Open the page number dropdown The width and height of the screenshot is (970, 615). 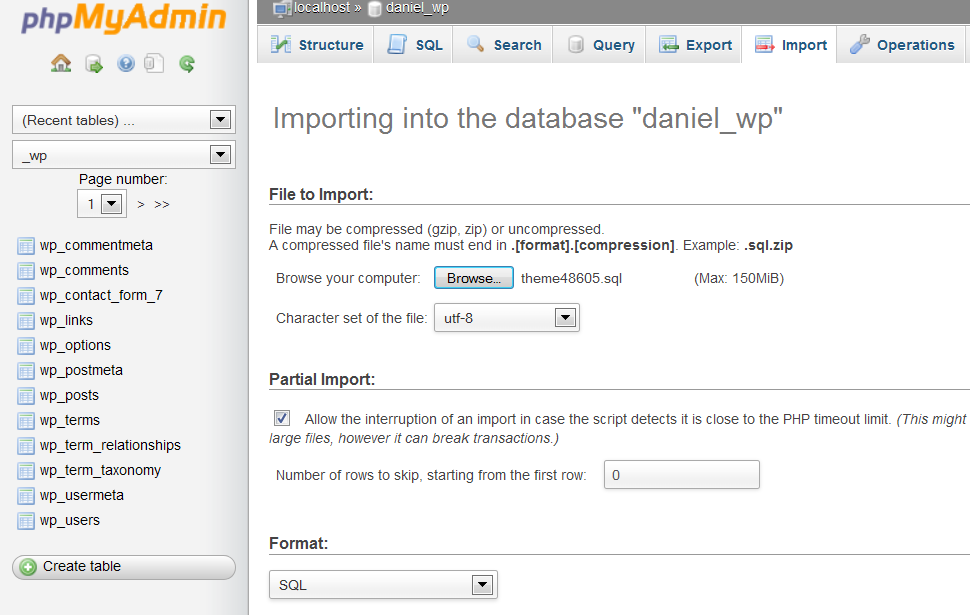[101, 204]
